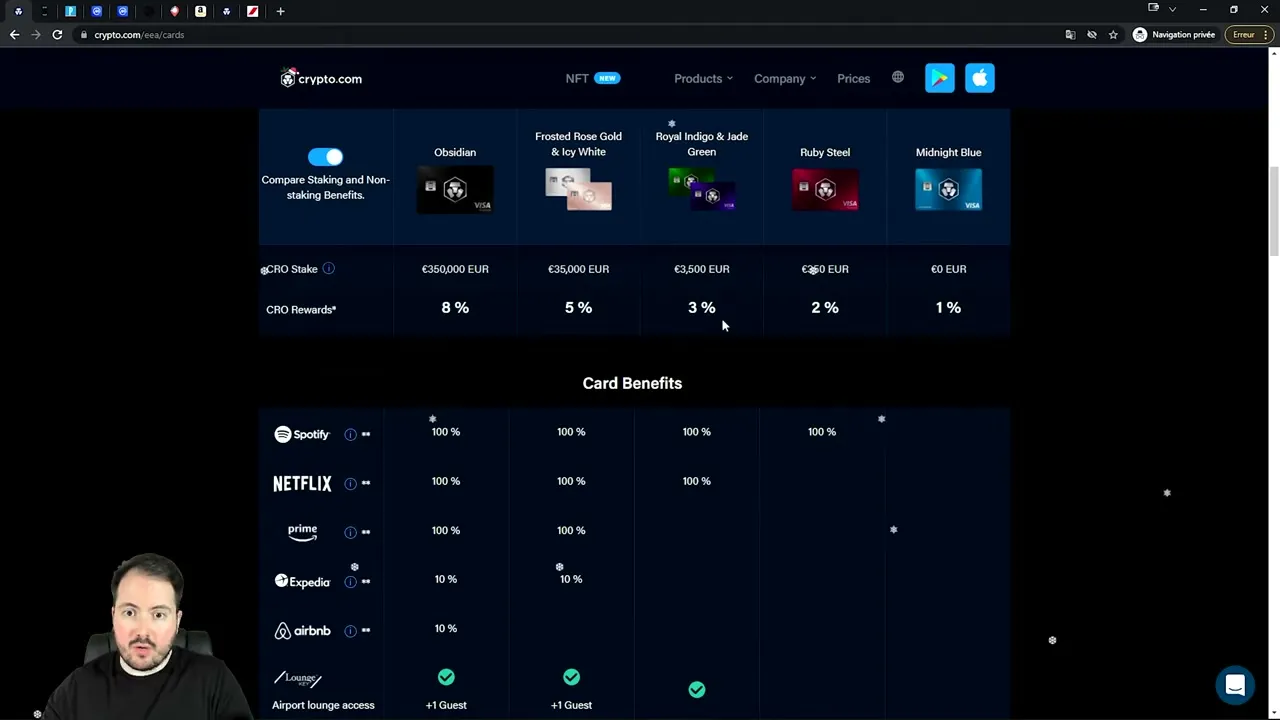The width and height of the screenshot is (1280, 720).
Task: Toggle Compare Staking and Non-staking Benefits switch
Action: click(325, 156)
